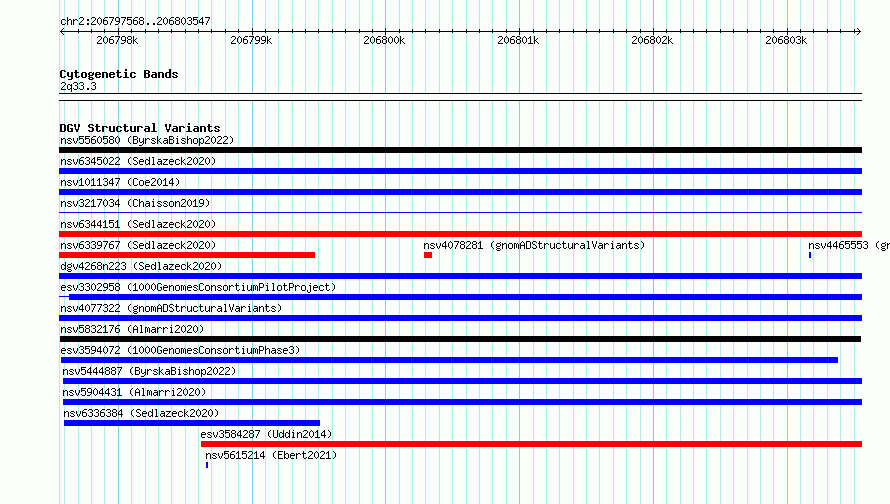Click the blue nsv5904431 feature bar
Image resolution: width=890 pixels, height=504 pixels.
[462, 402]
